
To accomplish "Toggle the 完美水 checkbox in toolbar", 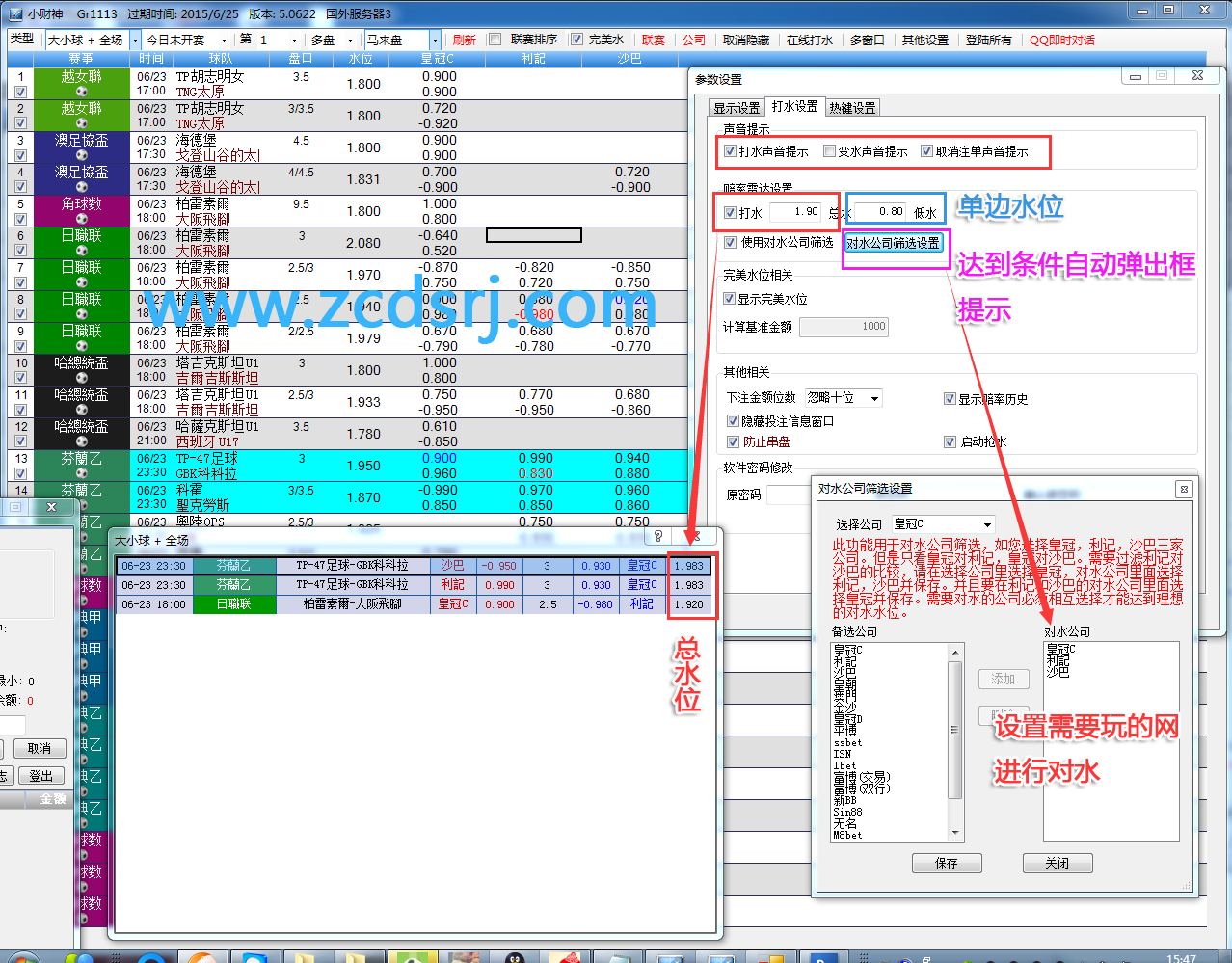I will (576, 40).
